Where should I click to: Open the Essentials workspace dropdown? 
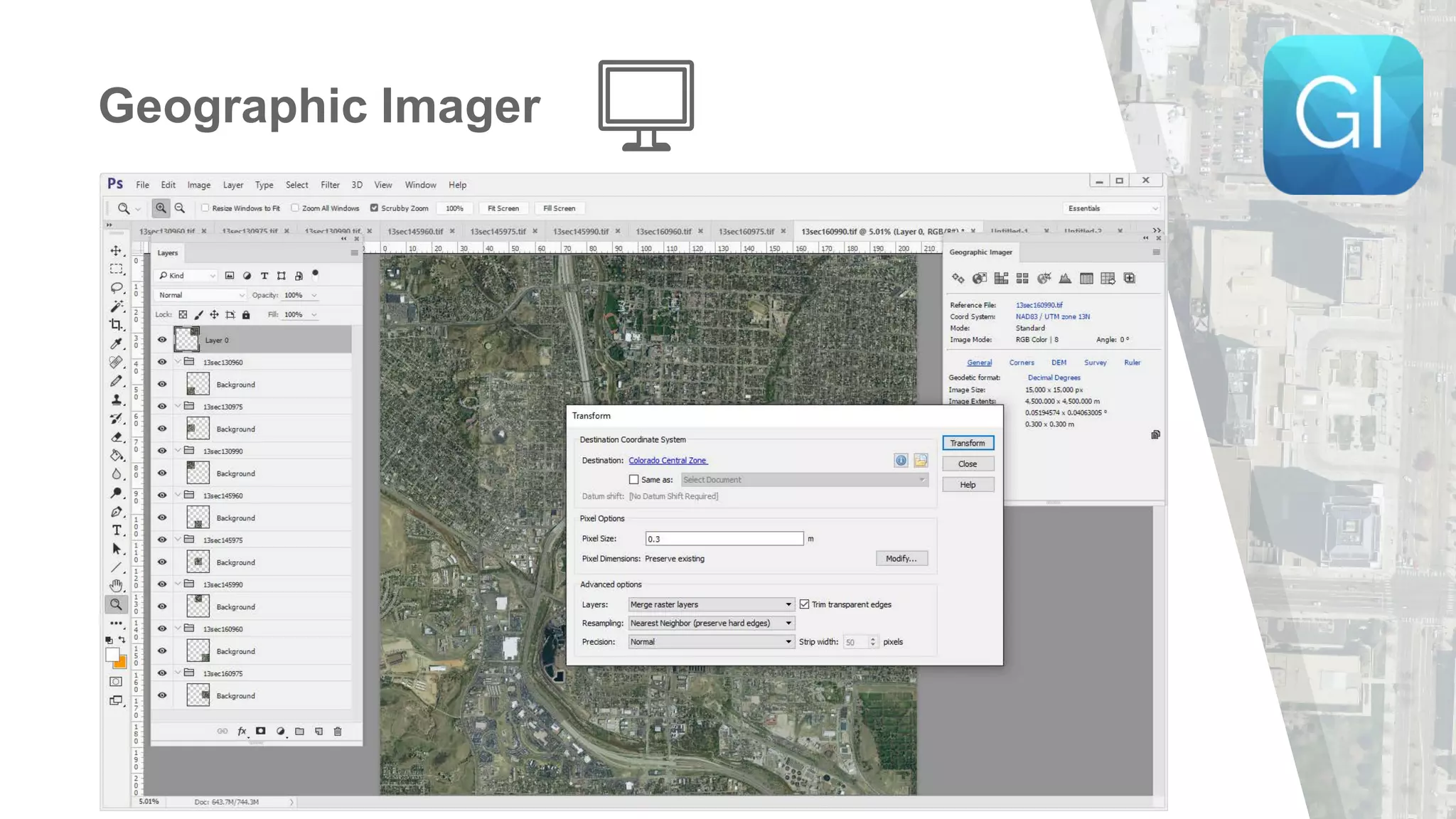tap(1112, 208)
